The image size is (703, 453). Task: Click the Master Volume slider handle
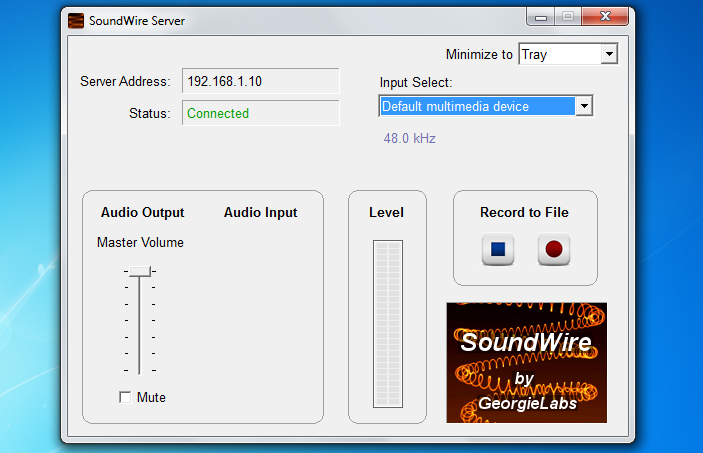point(140,271)
